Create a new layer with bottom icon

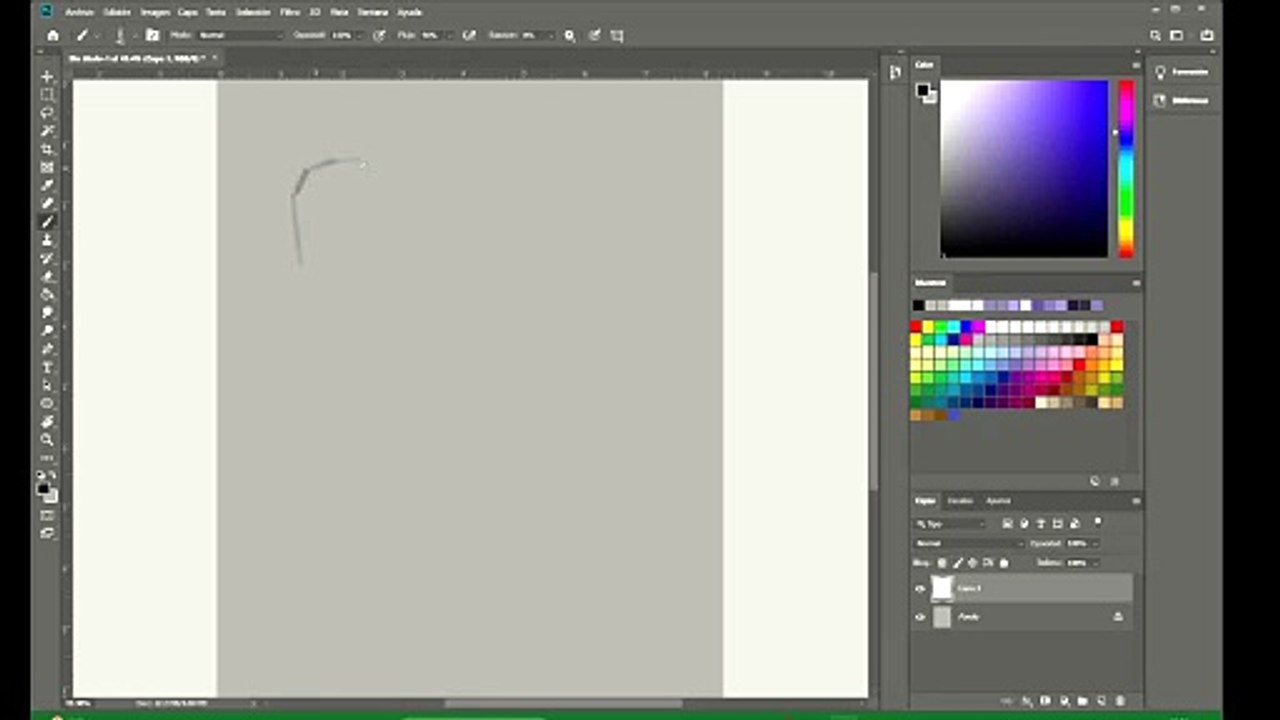pos(1101,701)
